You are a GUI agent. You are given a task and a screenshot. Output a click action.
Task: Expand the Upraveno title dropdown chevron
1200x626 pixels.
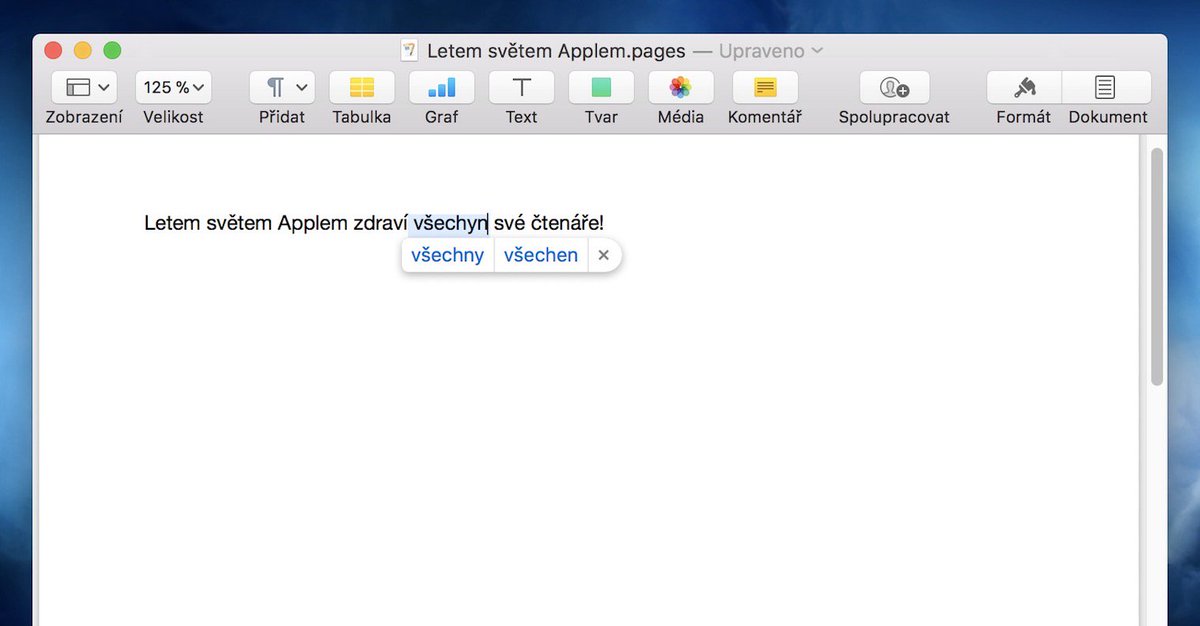pos(817,50)
